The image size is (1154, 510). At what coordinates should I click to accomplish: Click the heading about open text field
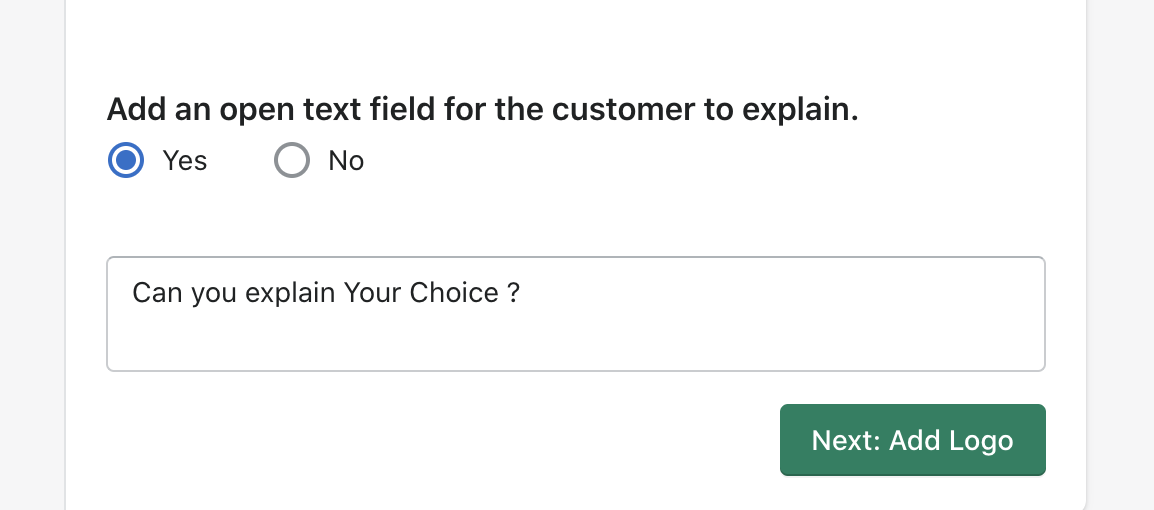483,110
